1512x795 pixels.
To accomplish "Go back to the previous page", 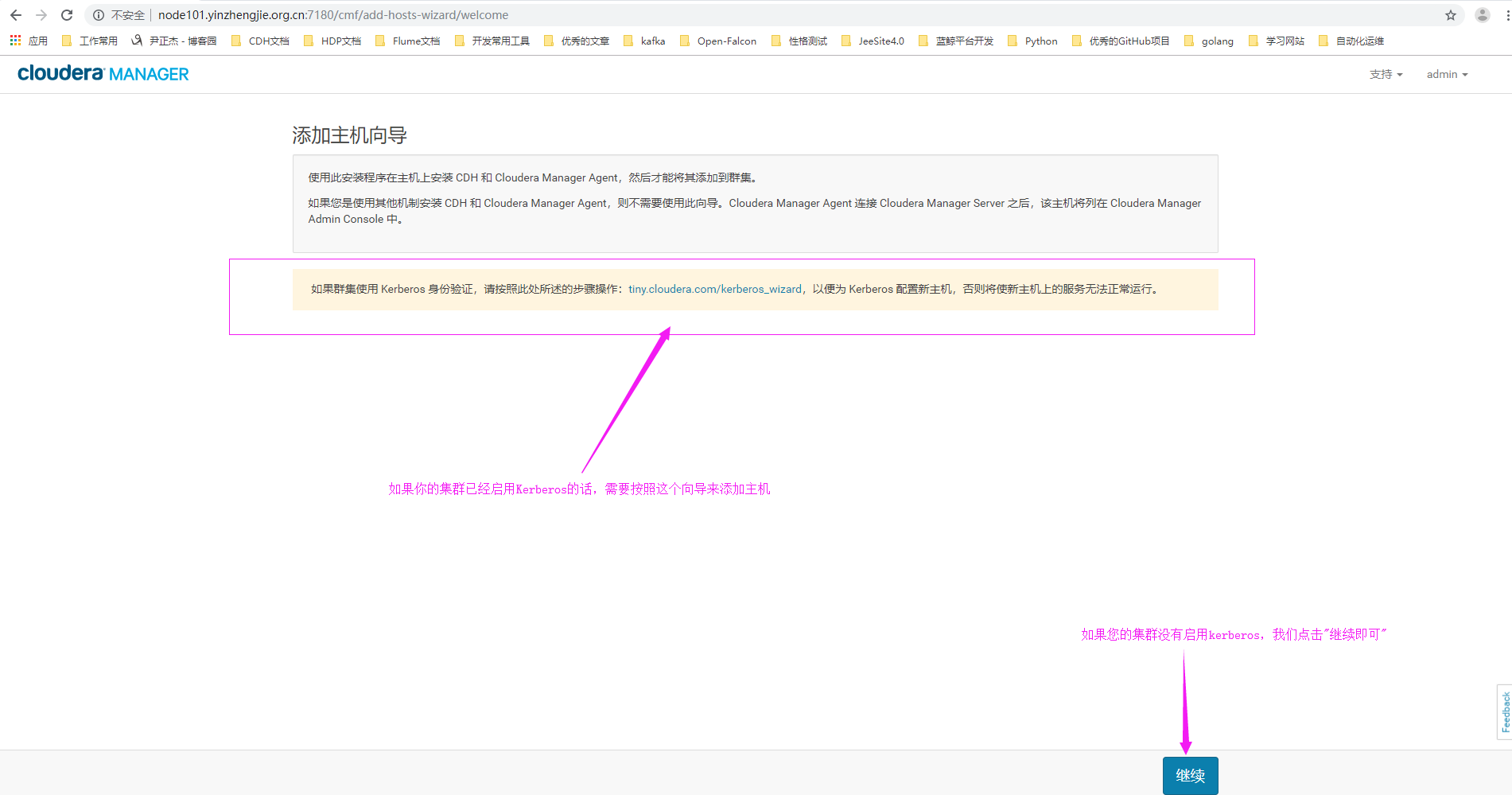I will (x=16, y=15).
